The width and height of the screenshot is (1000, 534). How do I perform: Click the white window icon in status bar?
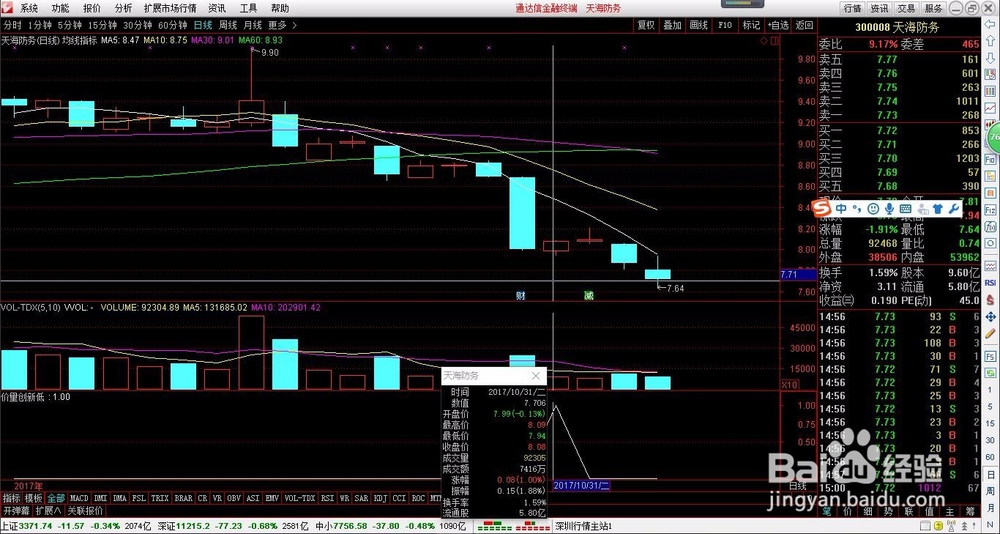click(x=925, y=526)
